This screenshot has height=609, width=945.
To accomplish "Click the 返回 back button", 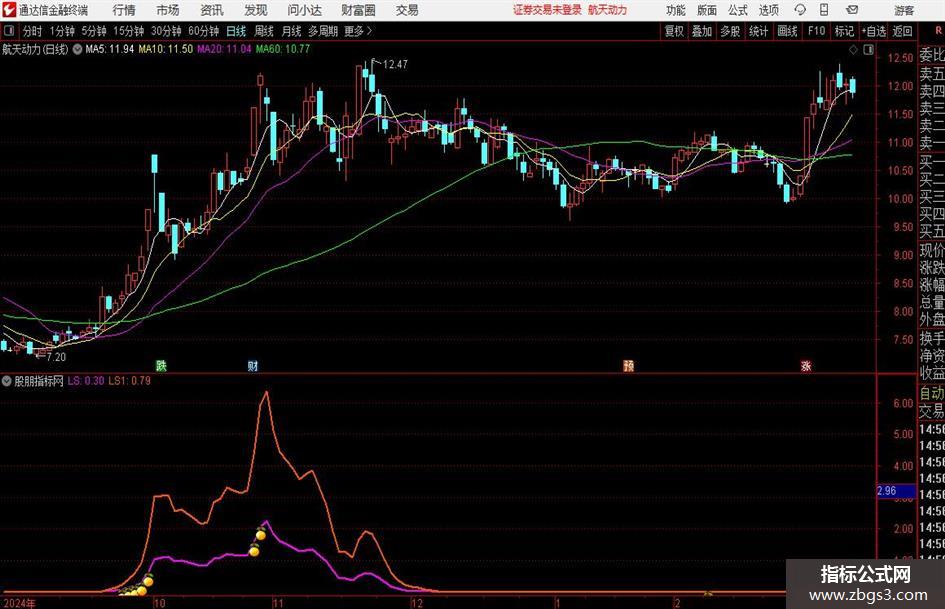I will click(902, 31).
